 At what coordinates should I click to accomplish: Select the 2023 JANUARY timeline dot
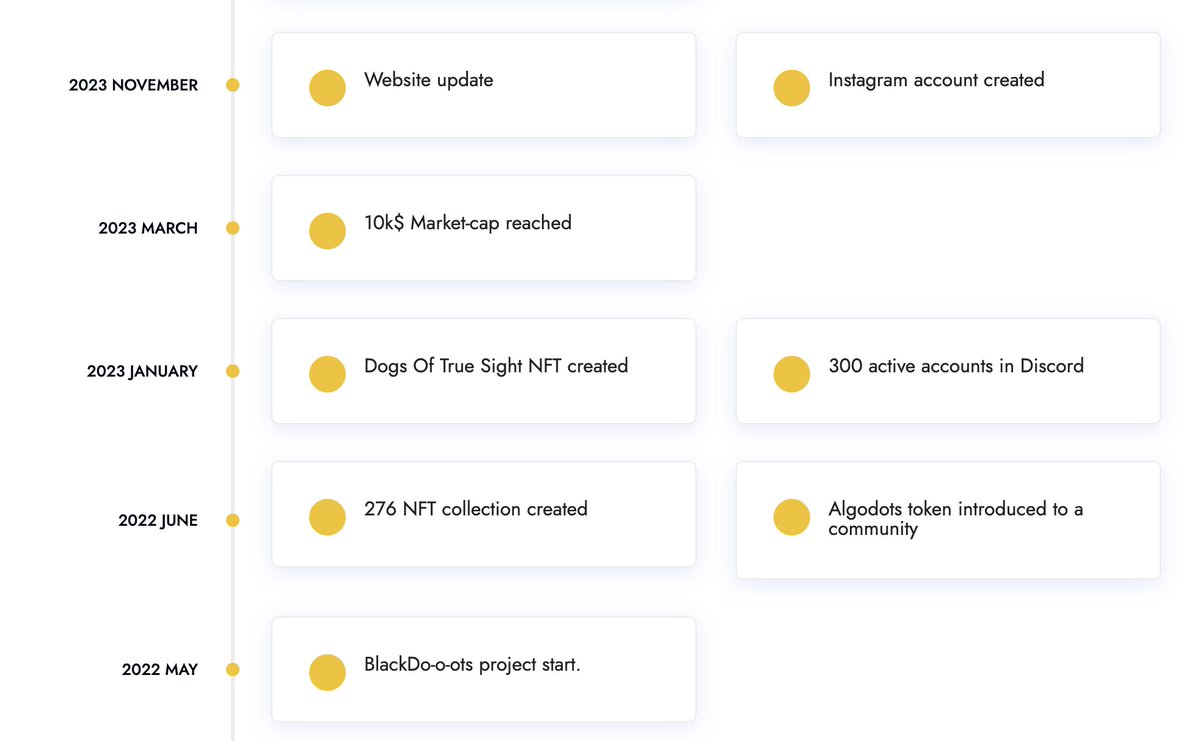(233, 371)
